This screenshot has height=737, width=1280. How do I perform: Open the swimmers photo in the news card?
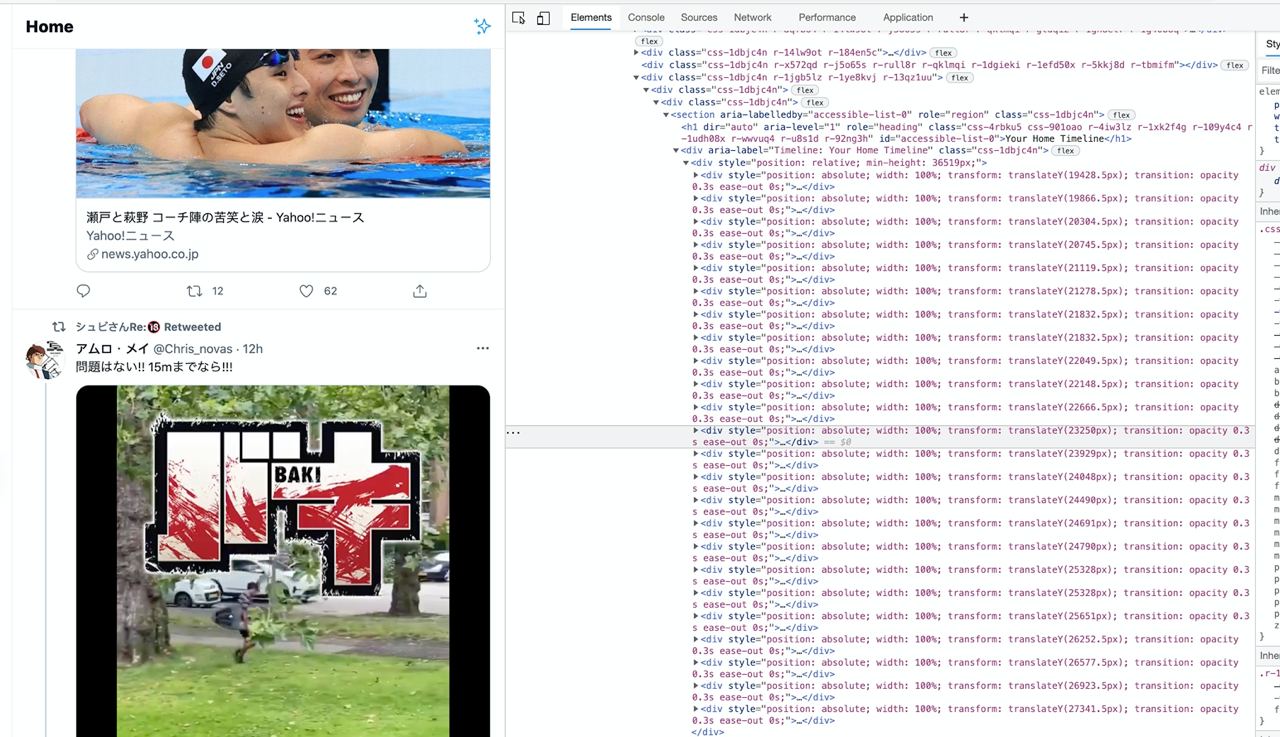(283, 123)
